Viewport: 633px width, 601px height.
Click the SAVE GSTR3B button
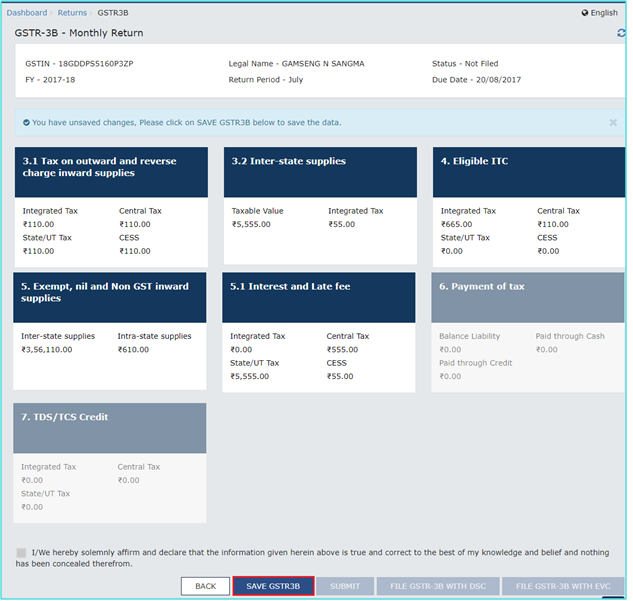pyautogui.click(x=273, y=586)
